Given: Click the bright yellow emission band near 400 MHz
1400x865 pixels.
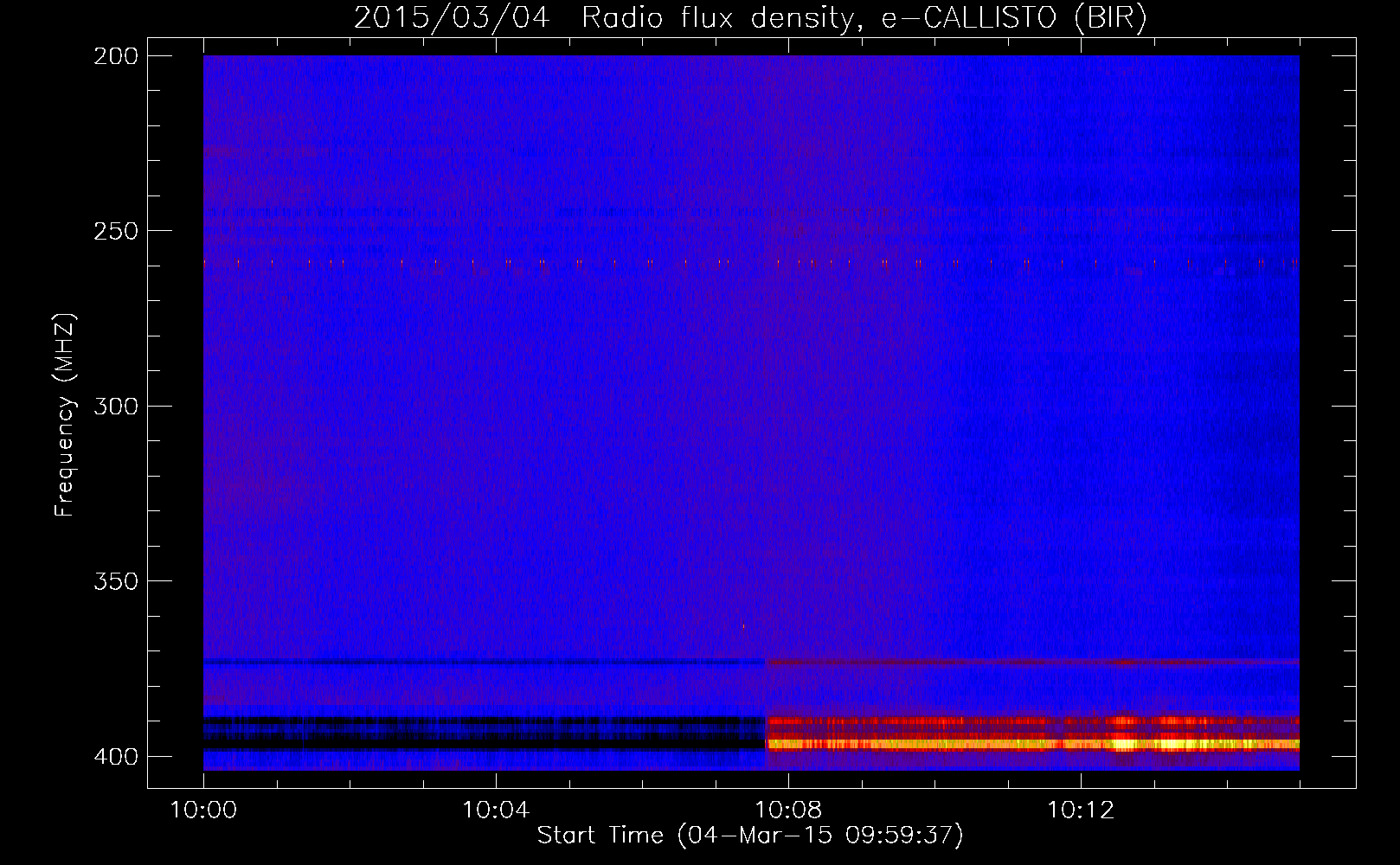Looking at the screenshot, I should pos(1032,743).
